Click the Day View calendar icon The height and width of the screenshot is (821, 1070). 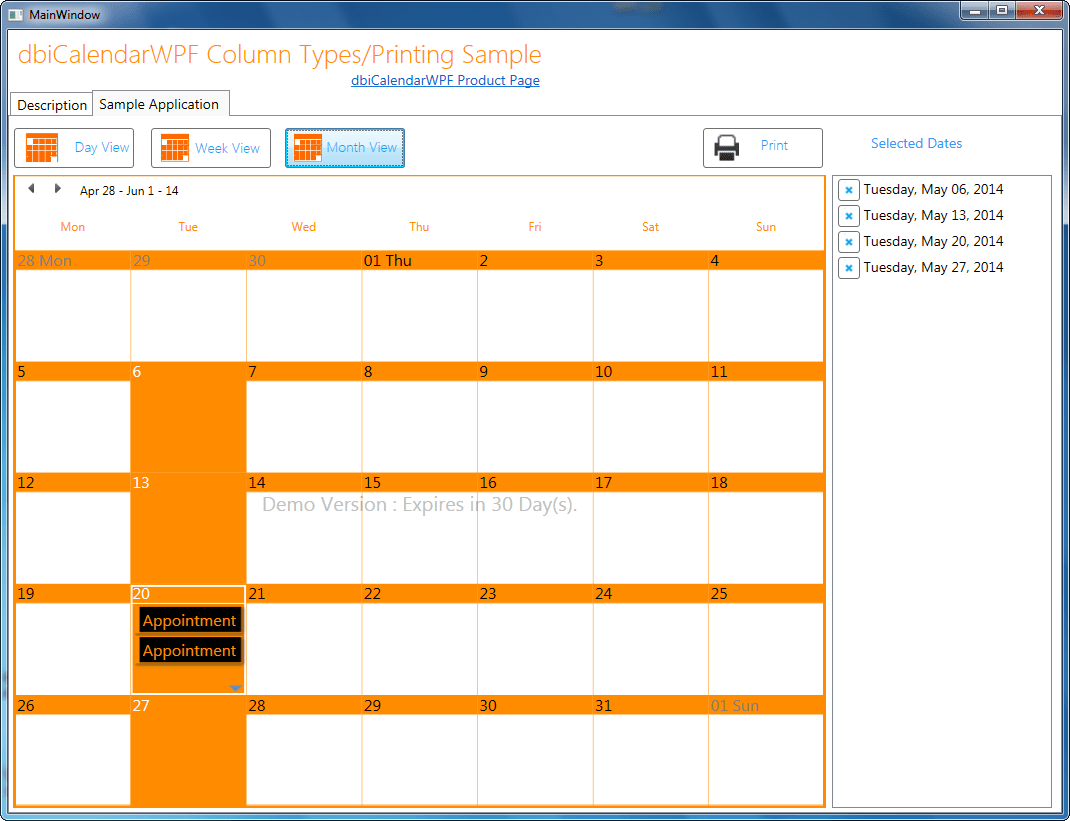pos(42,148)
